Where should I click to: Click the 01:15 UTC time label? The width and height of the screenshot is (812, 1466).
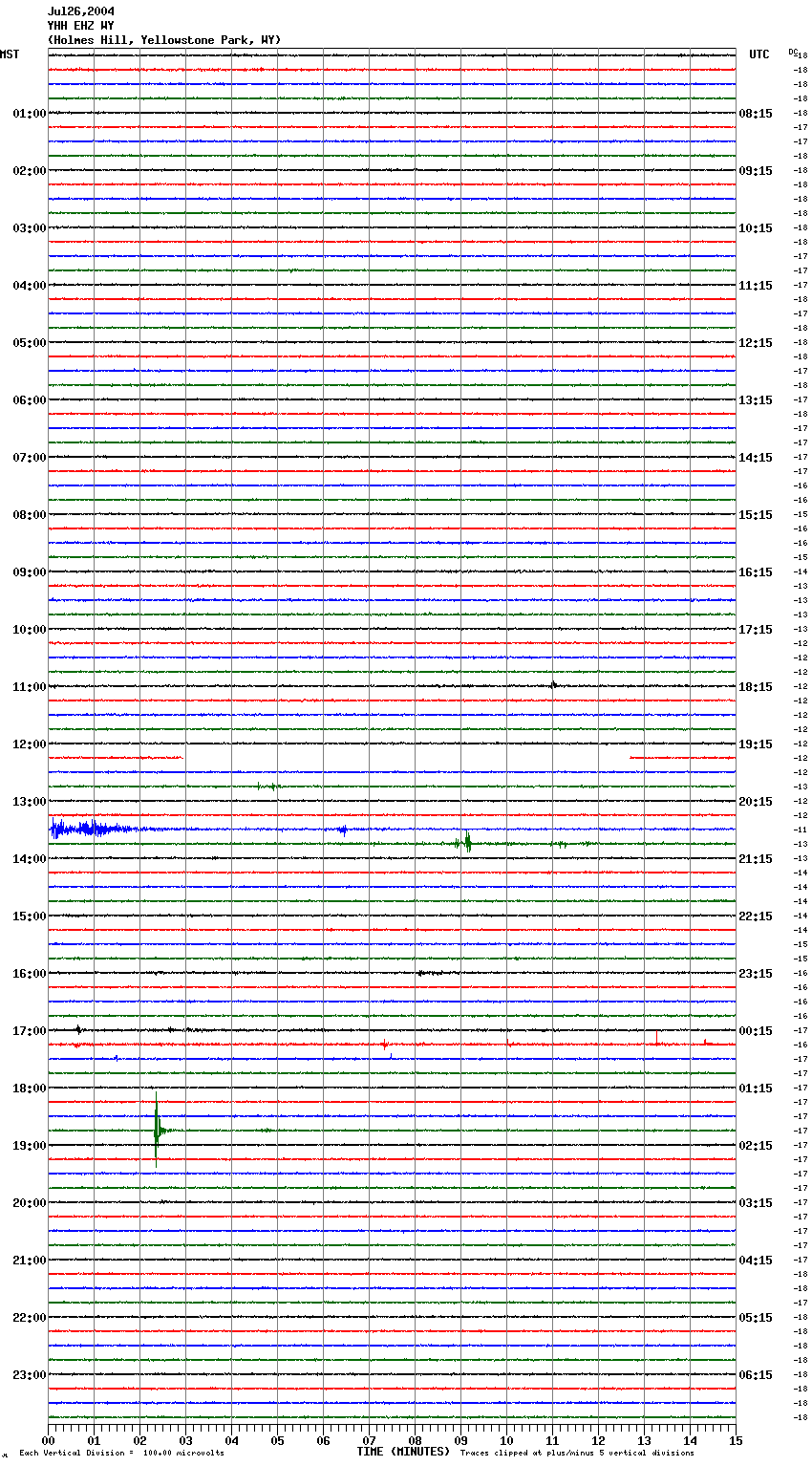(756, 1089)
